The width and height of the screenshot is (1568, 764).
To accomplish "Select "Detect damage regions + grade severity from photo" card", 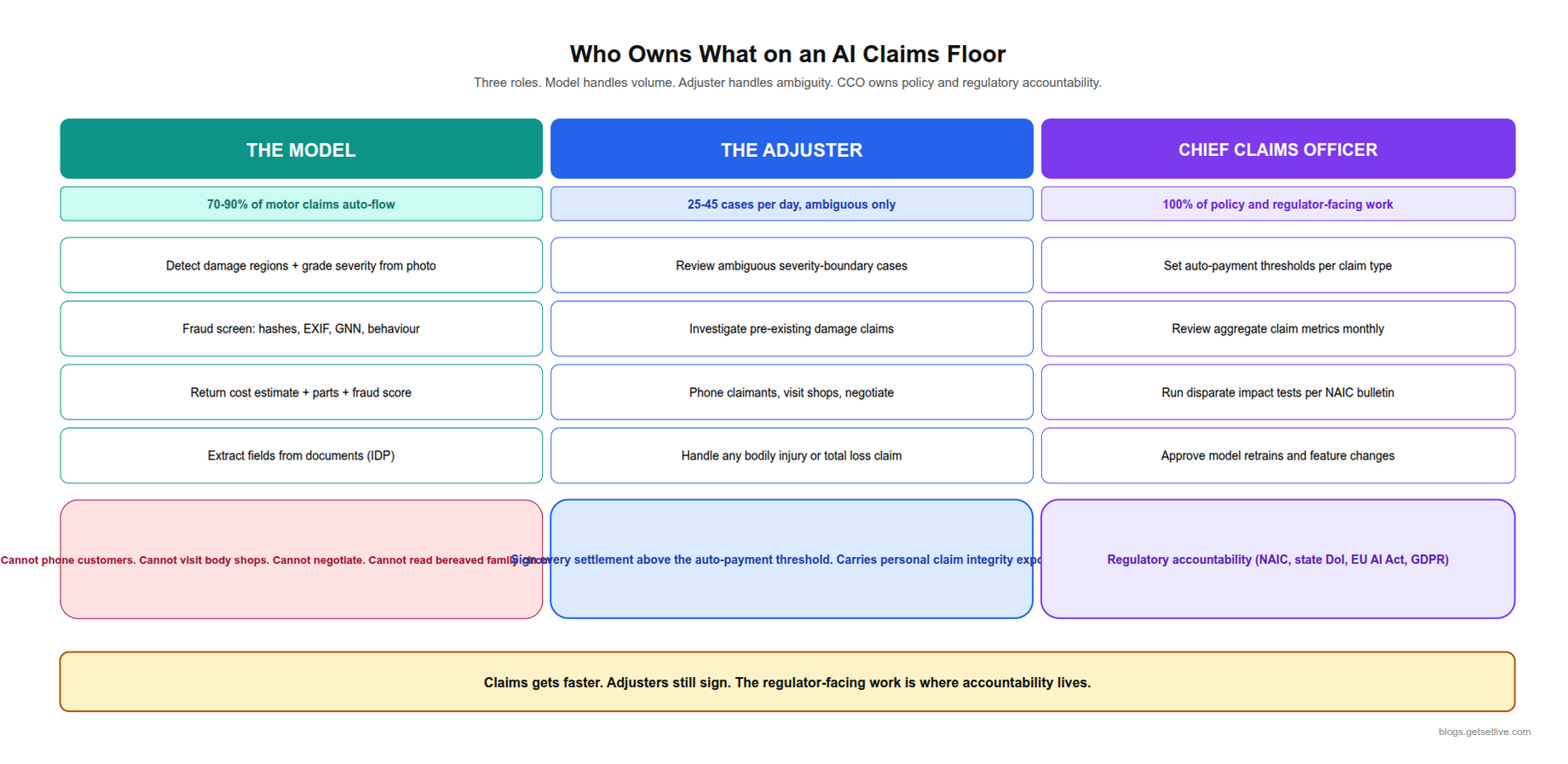I will 301,265.
